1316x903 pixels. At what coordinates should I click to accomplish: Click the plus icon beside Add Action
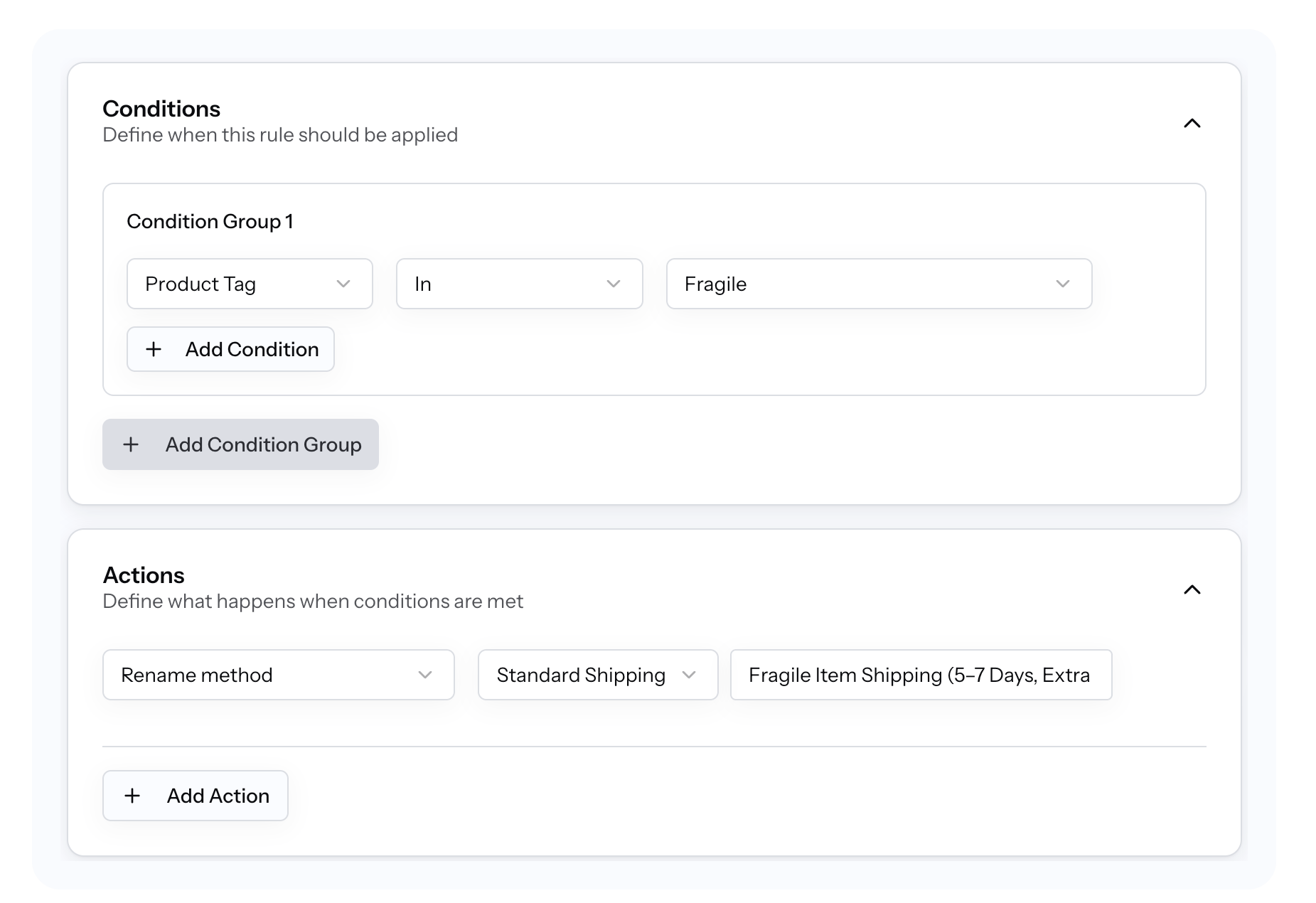[132, 796]
